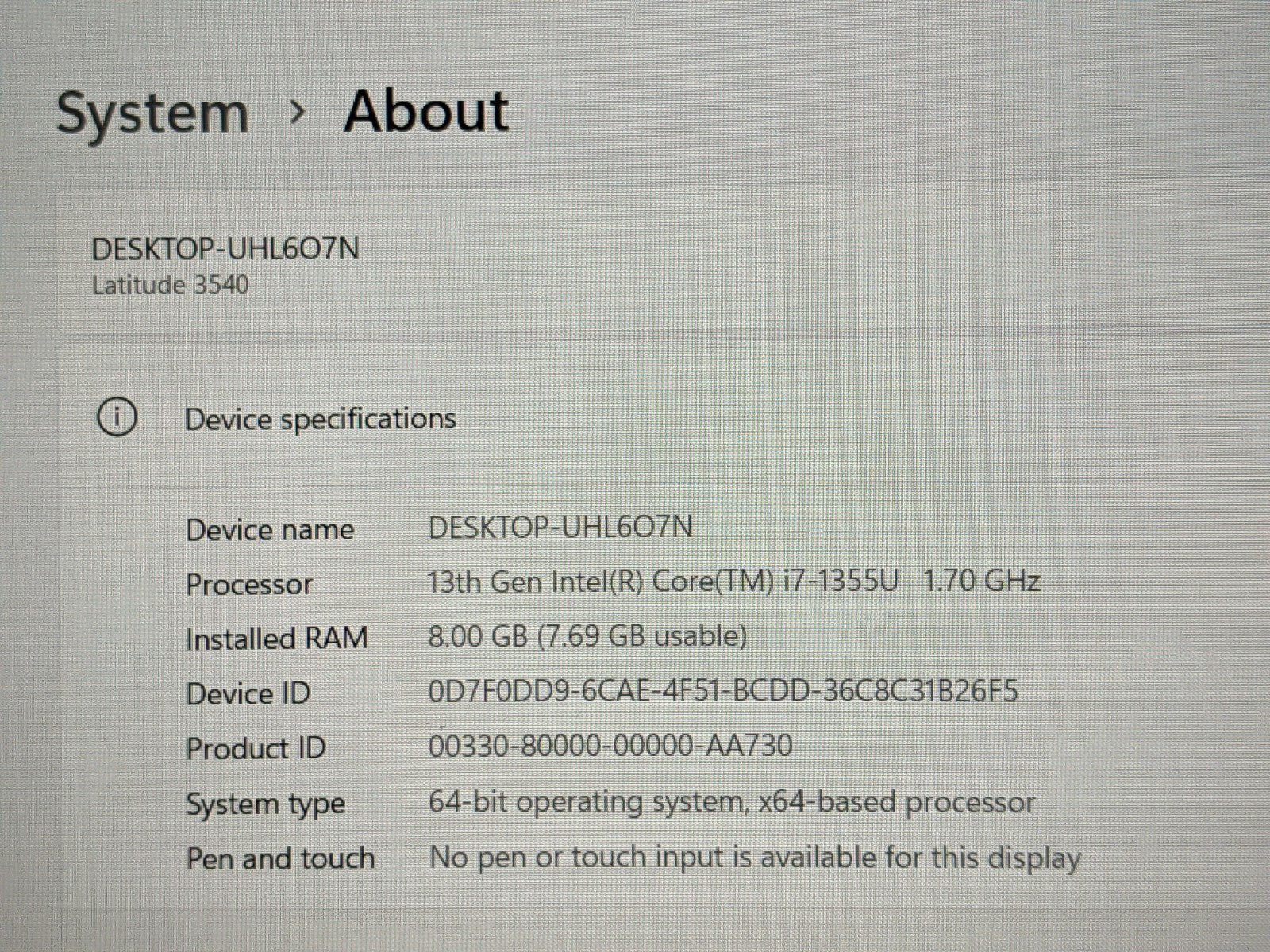Image resolution: width=1270 pixels, height=952 pixels.
Task: Select the Device ID value starting with 0D7F0DD9
Action: click(x=722, y=691)
